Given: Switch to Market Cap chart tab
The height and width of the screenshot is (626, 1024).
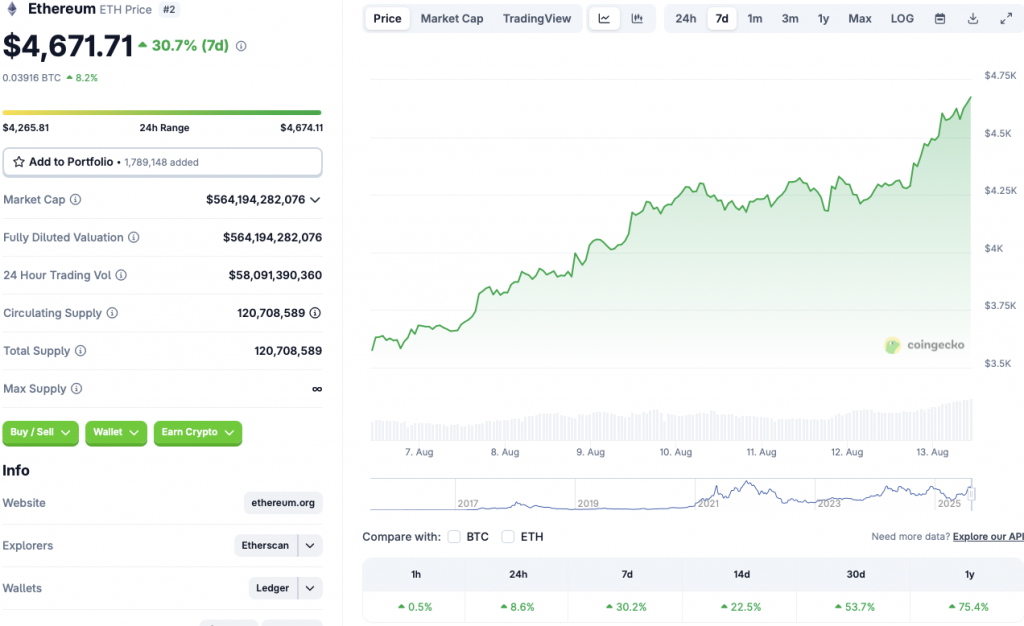Looking at the screenshot, I should pos(452,19).
